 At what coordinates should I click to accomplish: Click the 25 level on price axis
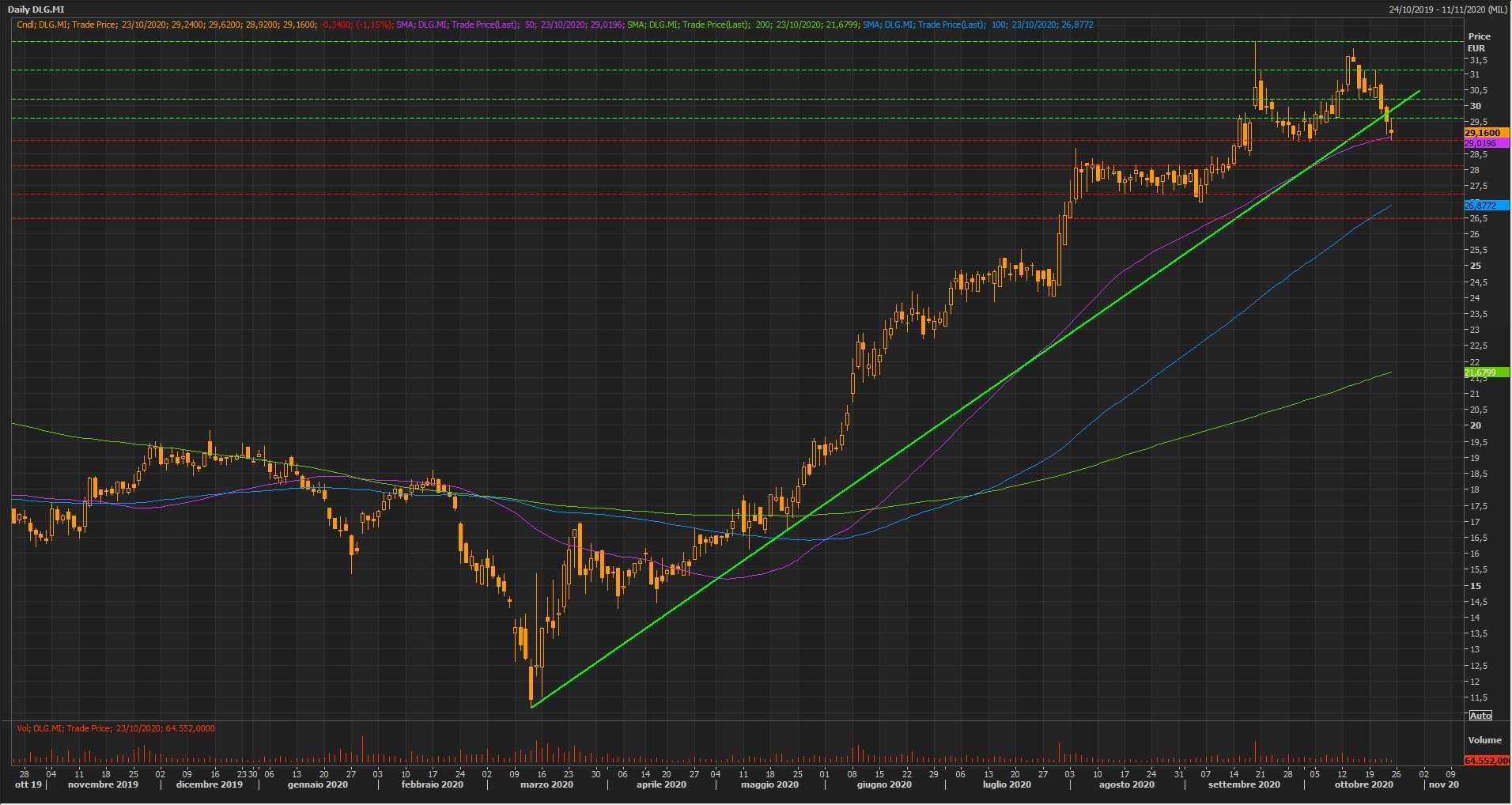pyautogui.click(x=1476, y=266)
